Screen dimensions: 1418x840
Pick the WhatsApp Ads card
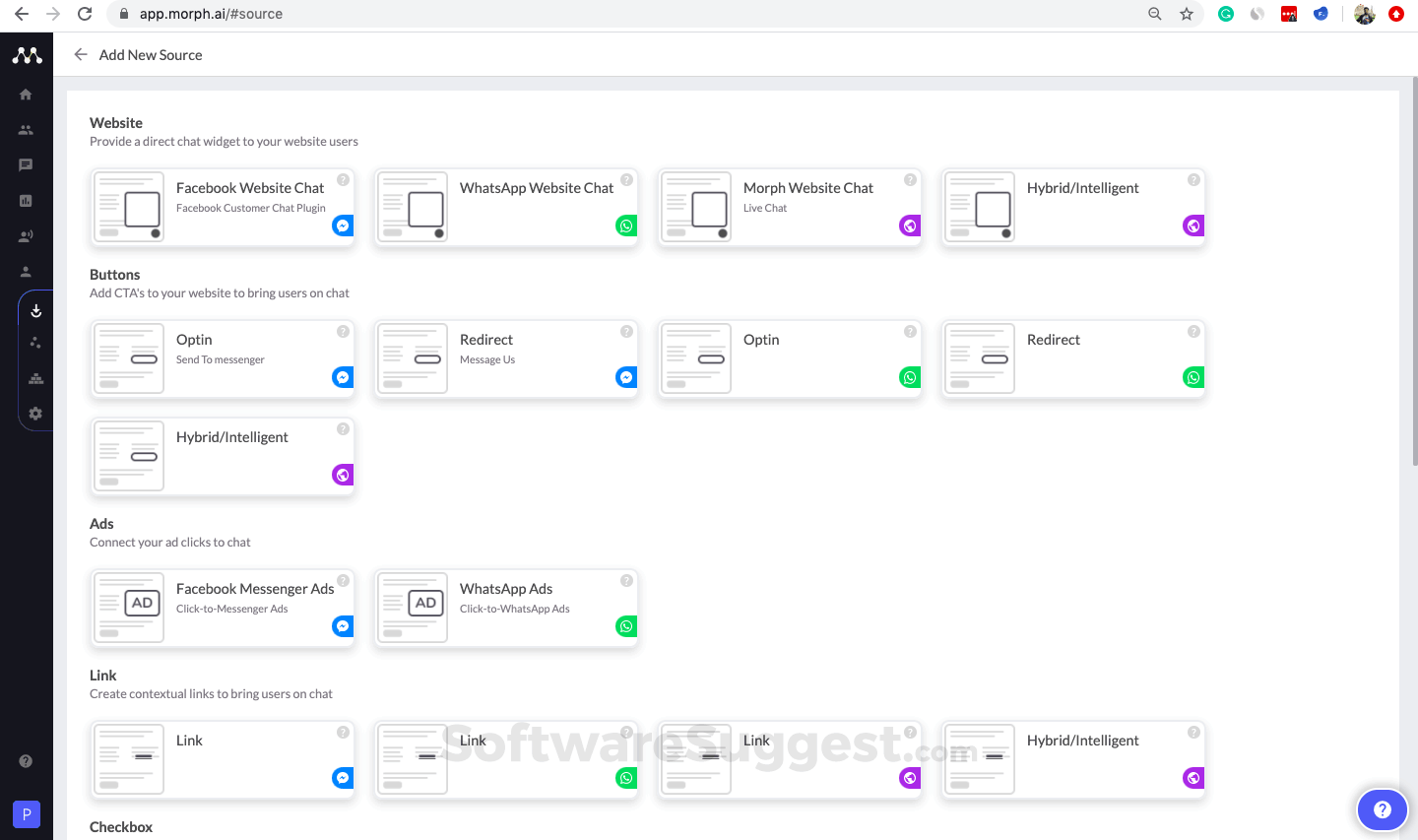[506, 608]
